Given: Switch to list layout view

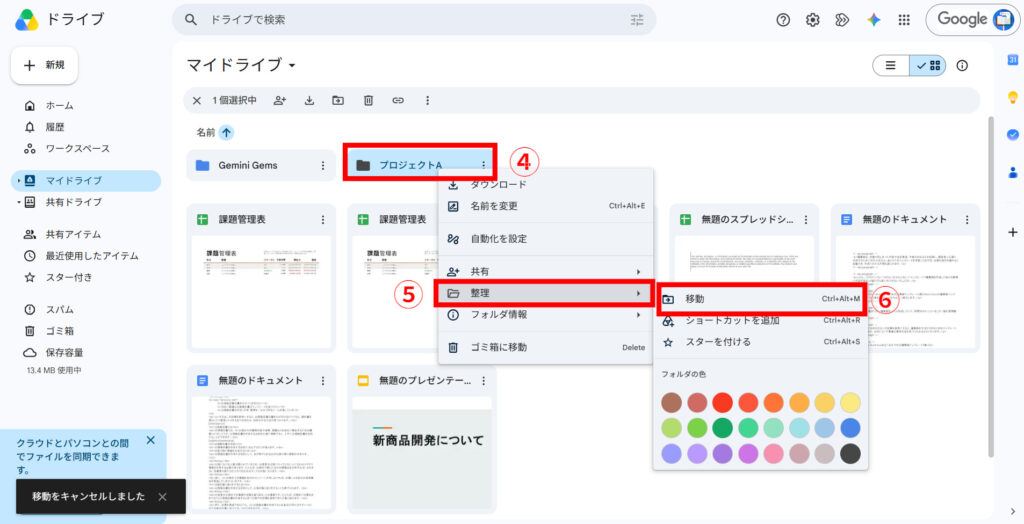Looking at the screenshot, I should point(891,65).
